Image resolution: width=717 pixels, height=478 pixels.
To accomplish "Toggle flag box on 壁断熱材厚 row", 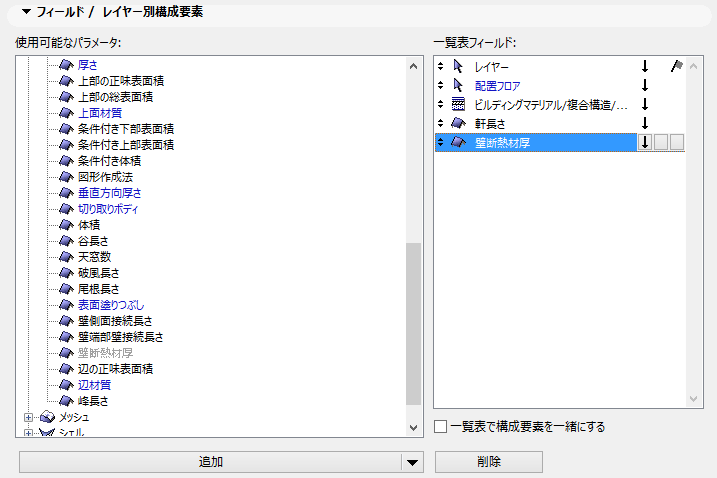I will 677,142.
